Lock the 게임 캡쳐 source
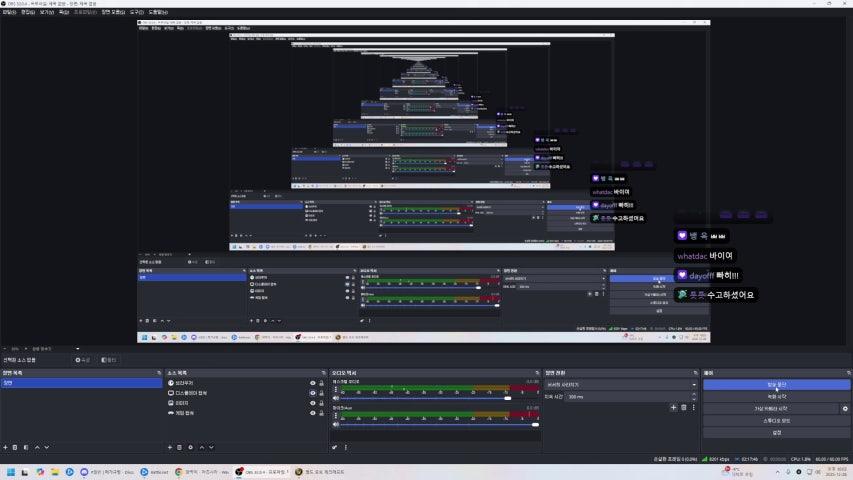853x480 pixels. (322, 413)
